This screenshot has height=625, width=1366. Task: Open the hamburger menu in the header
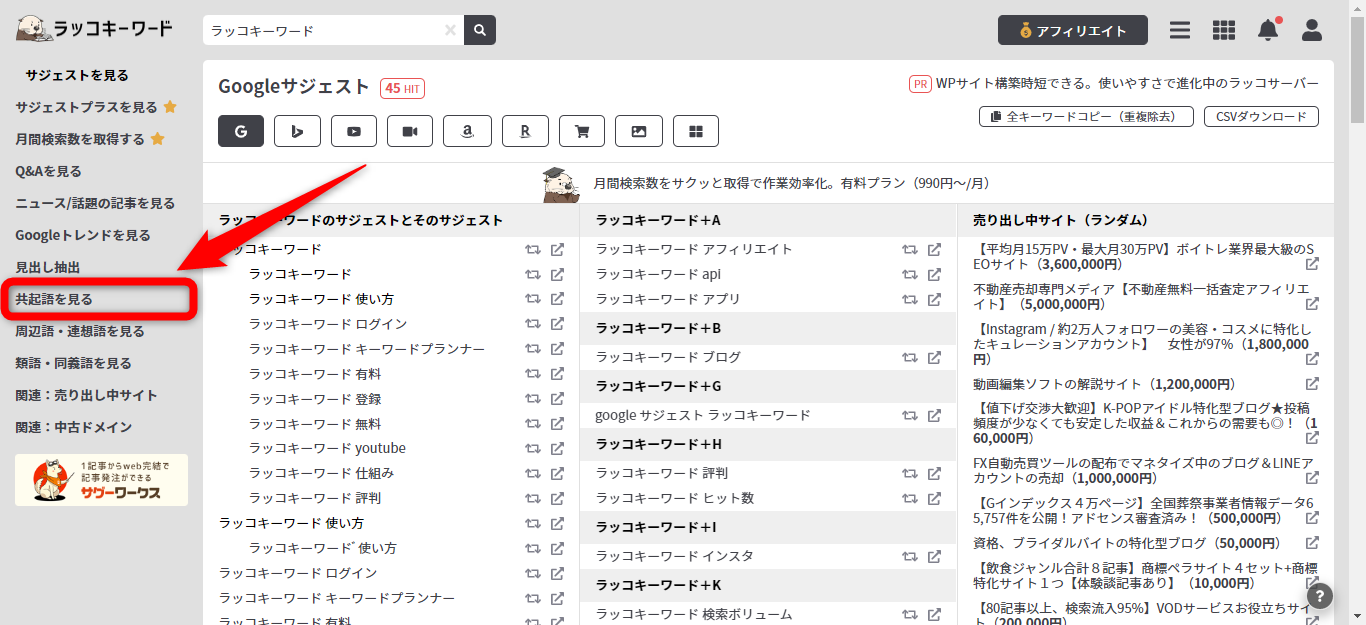[1180, 30]
